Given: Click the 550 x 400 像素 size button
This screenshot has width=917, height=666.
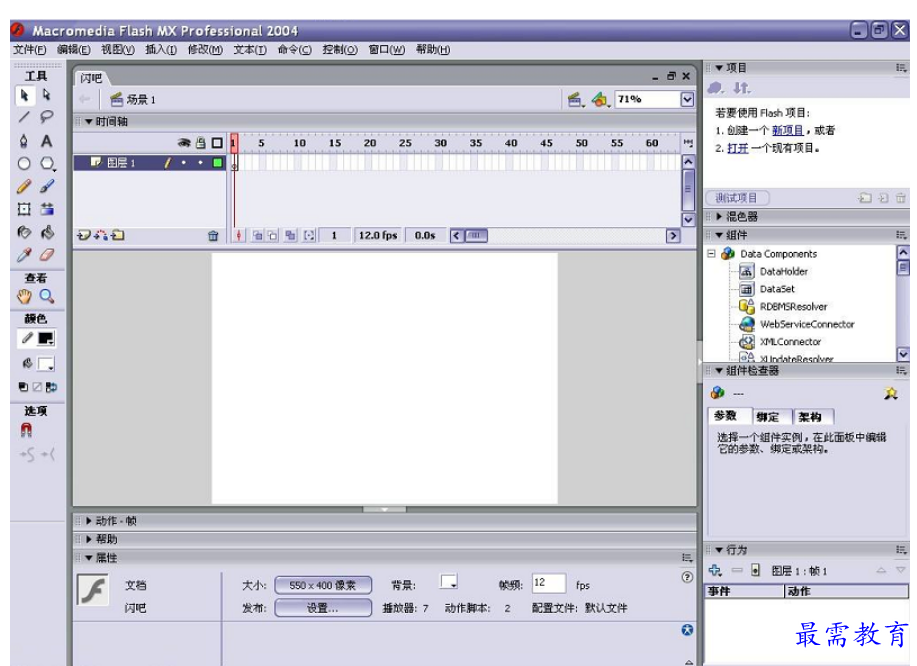Looking at the screenshot, I should click(323, 585).
